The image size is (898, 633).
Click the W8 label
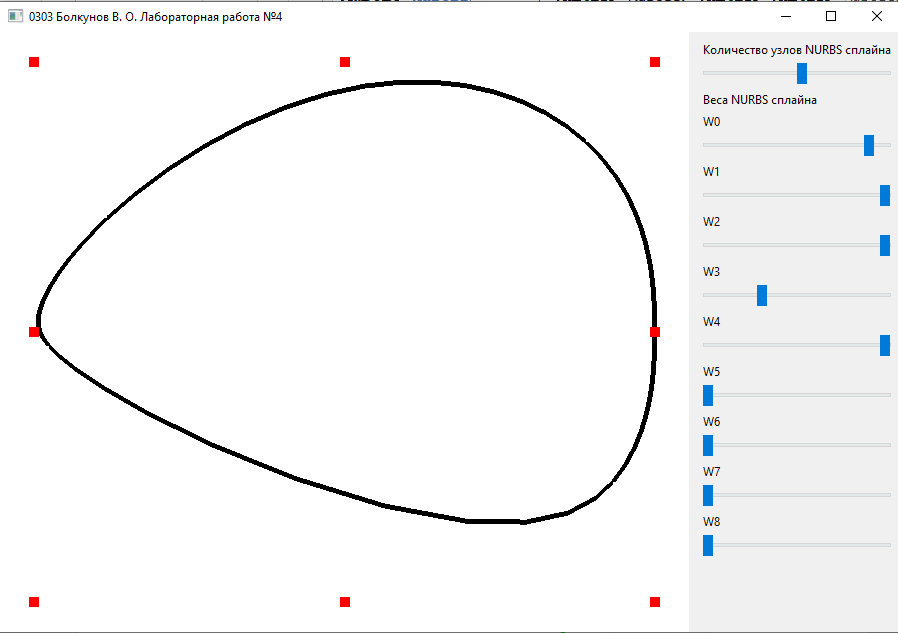tap(711, 522)
